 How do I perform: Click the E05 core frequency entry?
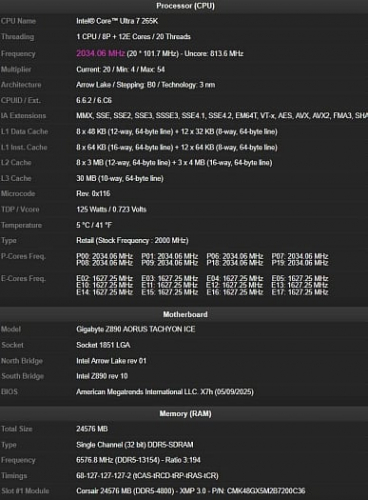pyautogui.click(x=300, y=279)
